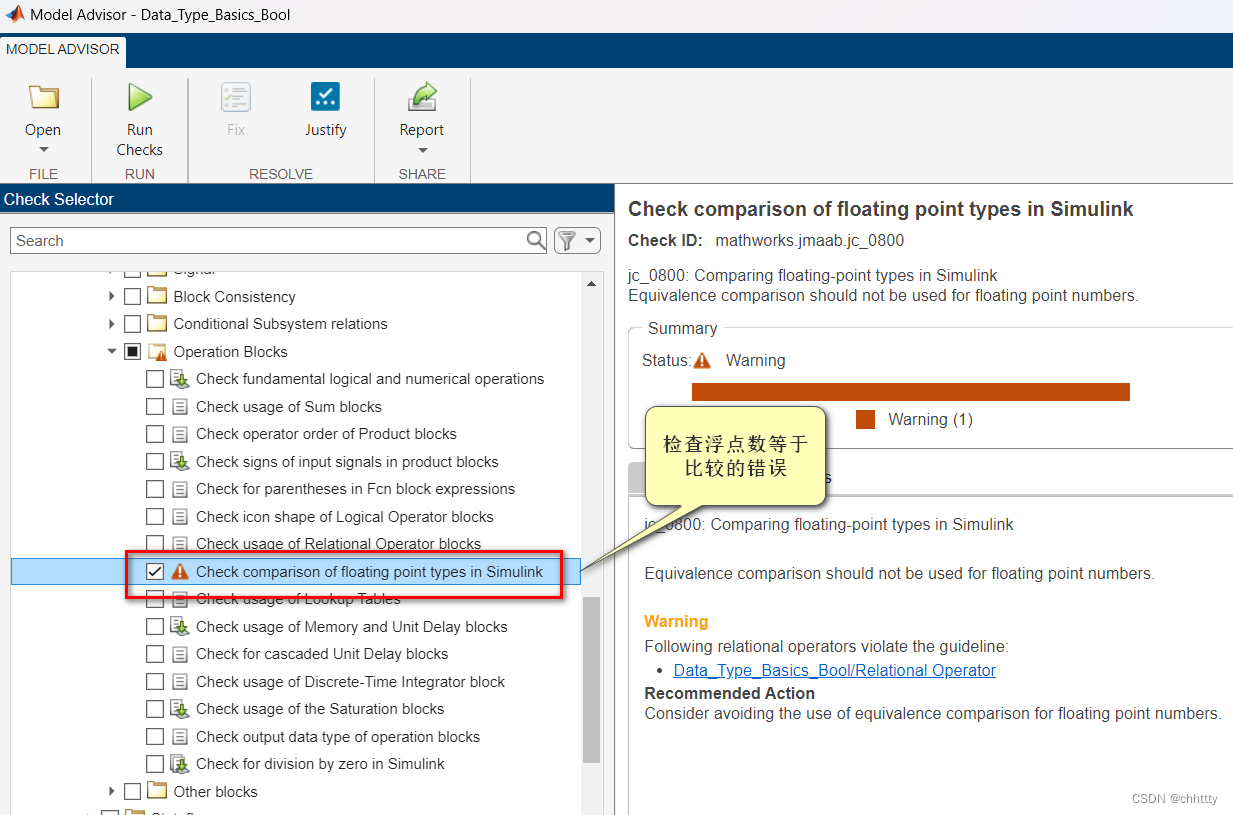Click warning icon beside Check comparison of floating point
The image size is (1233, 815).
point(180,572)
